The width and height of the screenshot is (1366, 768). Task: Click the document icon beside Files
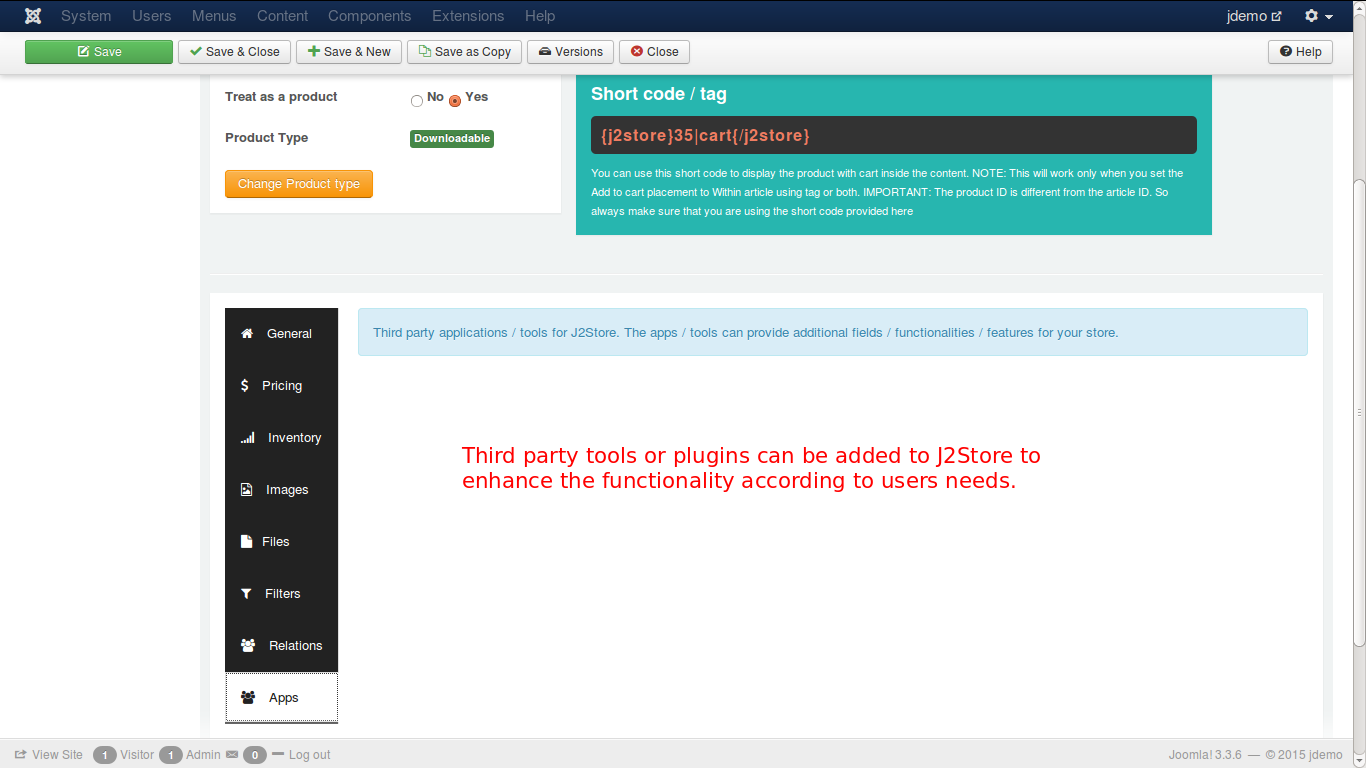tap(246, 542)
